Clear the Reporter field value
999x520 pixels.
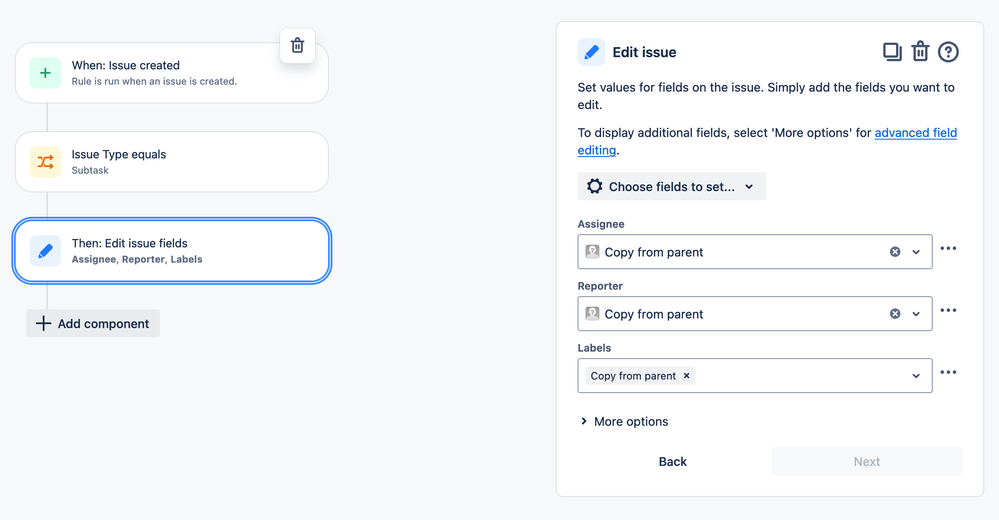(895, 314)
